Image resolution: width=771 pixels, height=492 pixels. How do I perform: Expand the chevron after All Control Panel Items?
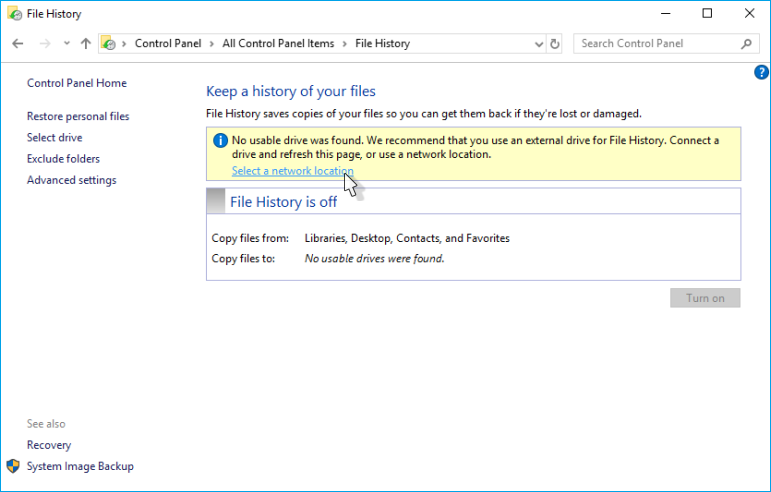pyautogui.click(x=345, y=44)
